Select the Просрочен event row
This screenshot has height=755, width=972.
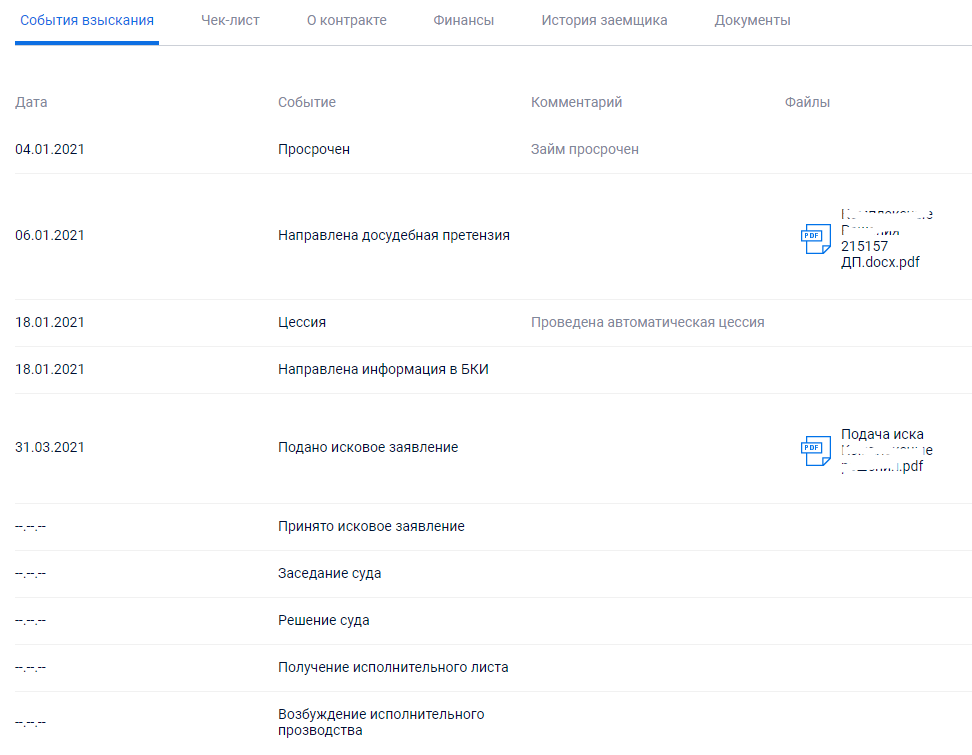coord(313,149)
